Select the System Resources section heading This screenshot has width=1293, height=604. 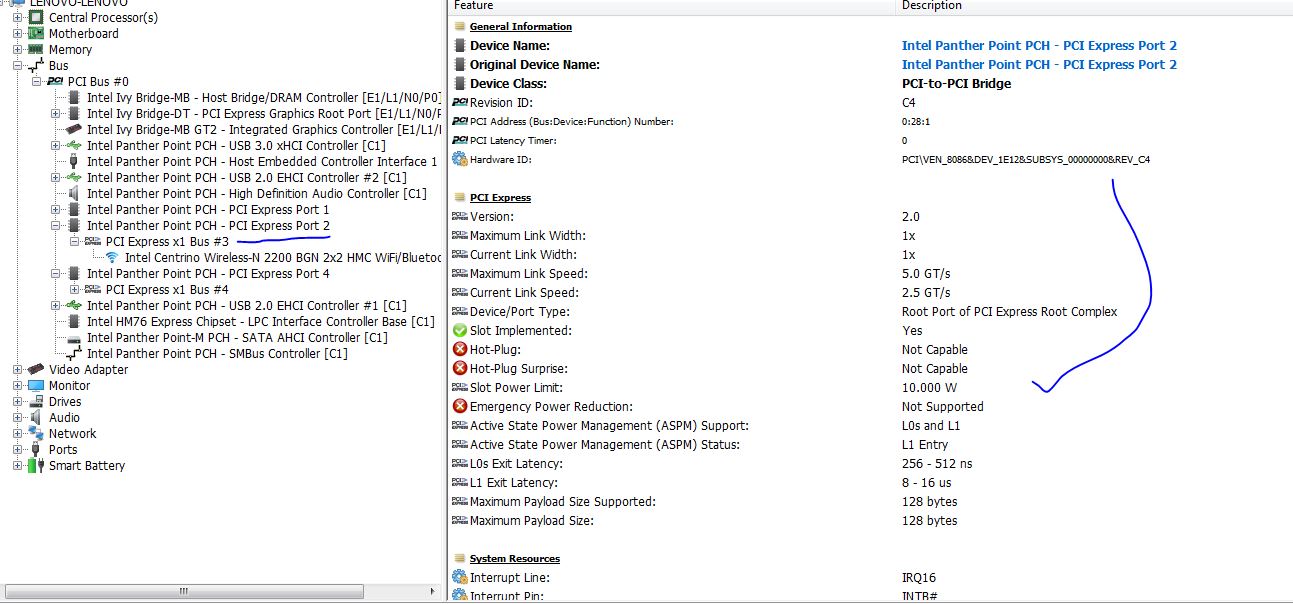click(x=515, y=558)
